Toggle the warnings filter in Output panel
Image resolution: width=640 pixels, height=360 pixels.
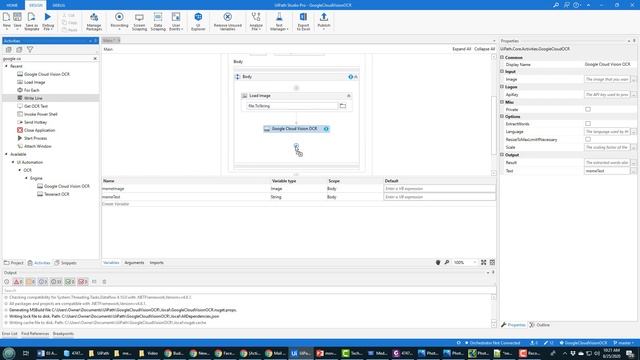click(31, 282)
